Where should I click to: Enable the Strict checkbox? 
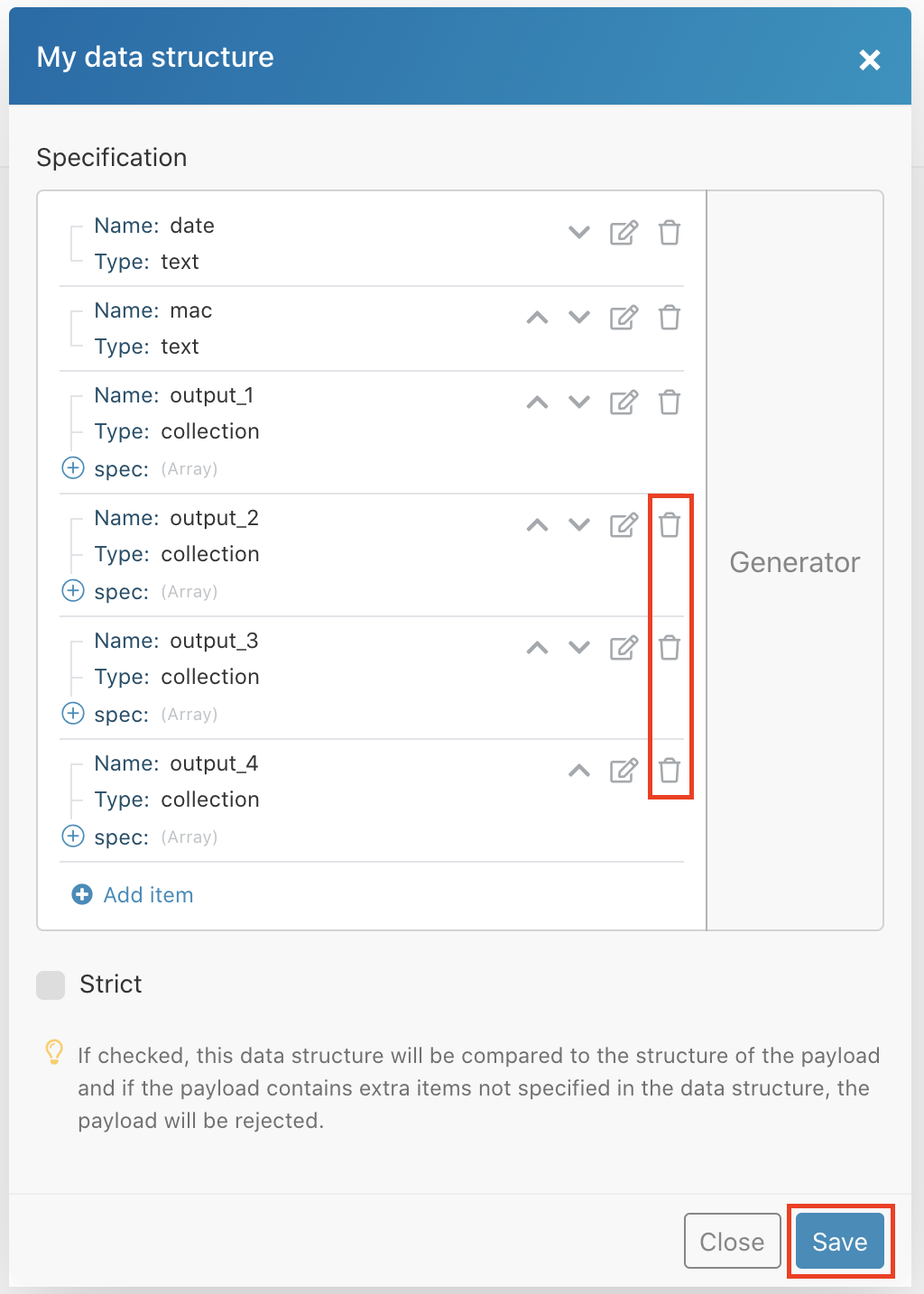pyautogui.click(x=51, y=984)
